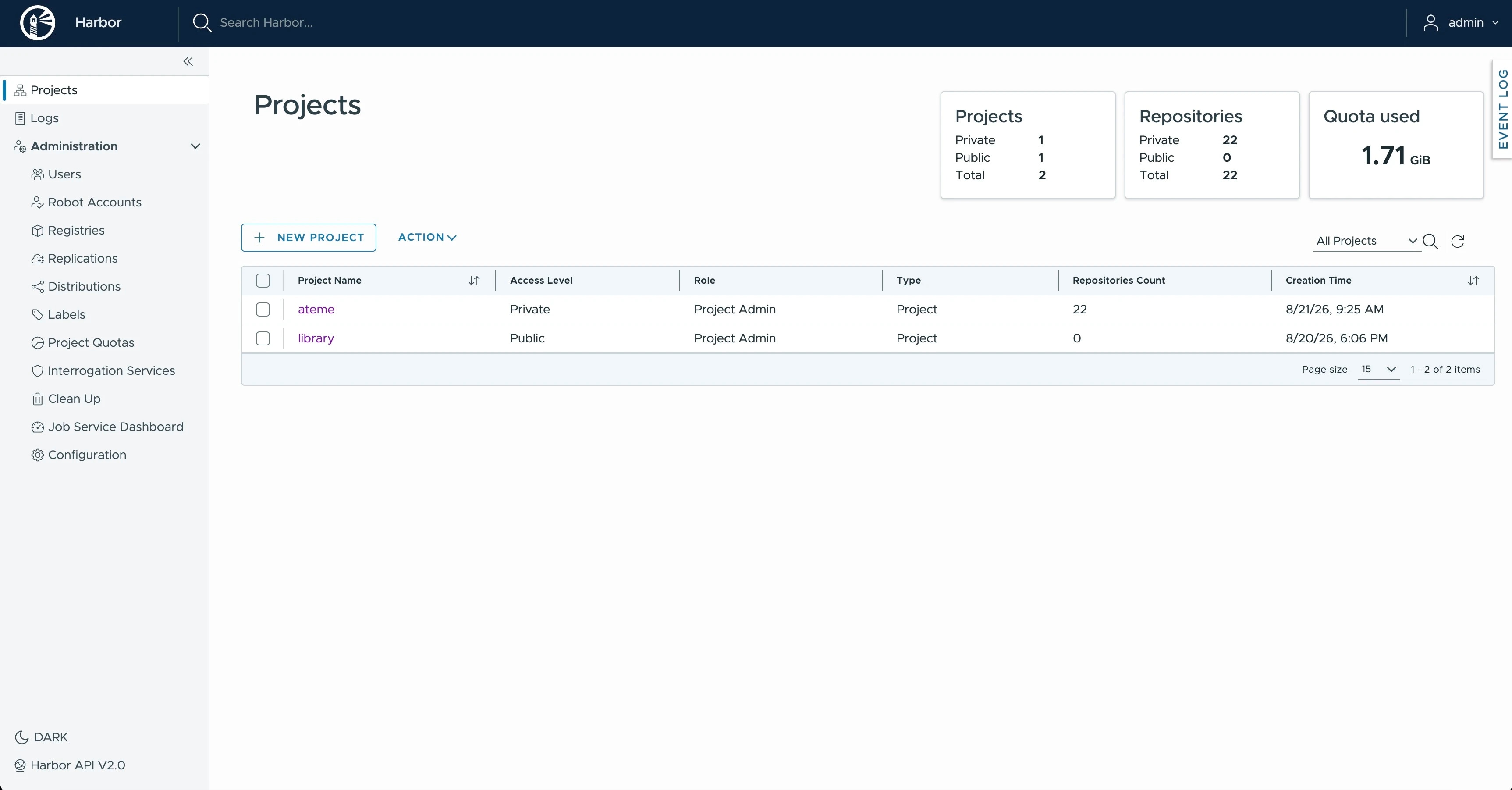This screenshot has width=1512, height=790.
Task: Click the '1 - 2 of 2 items' text
Action: (1445, 370)
